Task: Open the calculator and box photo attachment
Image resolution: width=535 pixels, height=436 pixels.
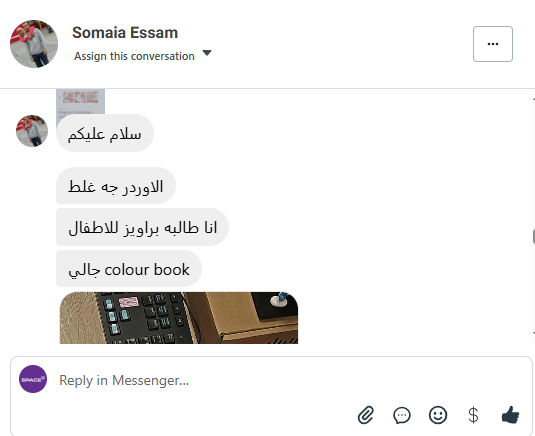Action: [179, 318]
